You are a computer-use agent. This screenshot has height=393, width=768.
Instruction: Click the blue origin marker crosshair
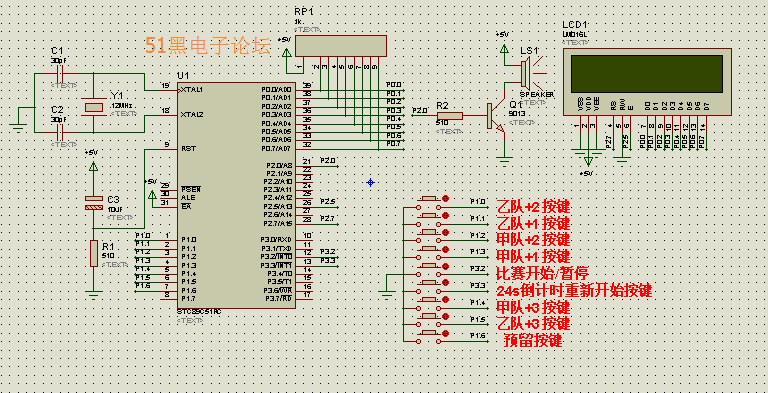point(370,182)
